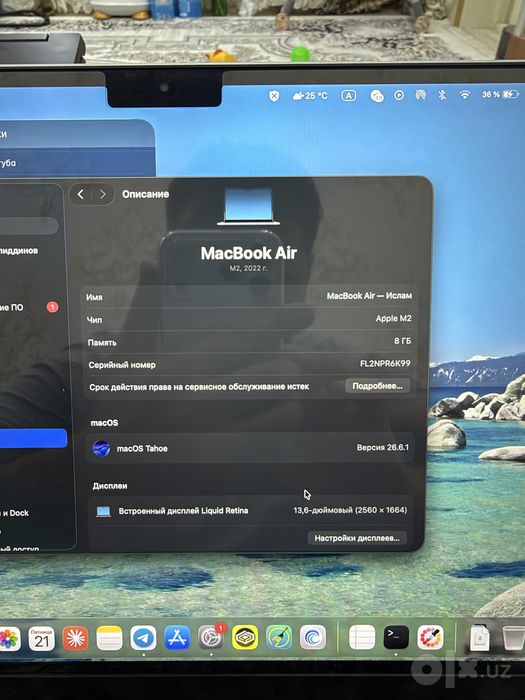
Task: Click the settings sidebar search field
Action: coord(28,225)
